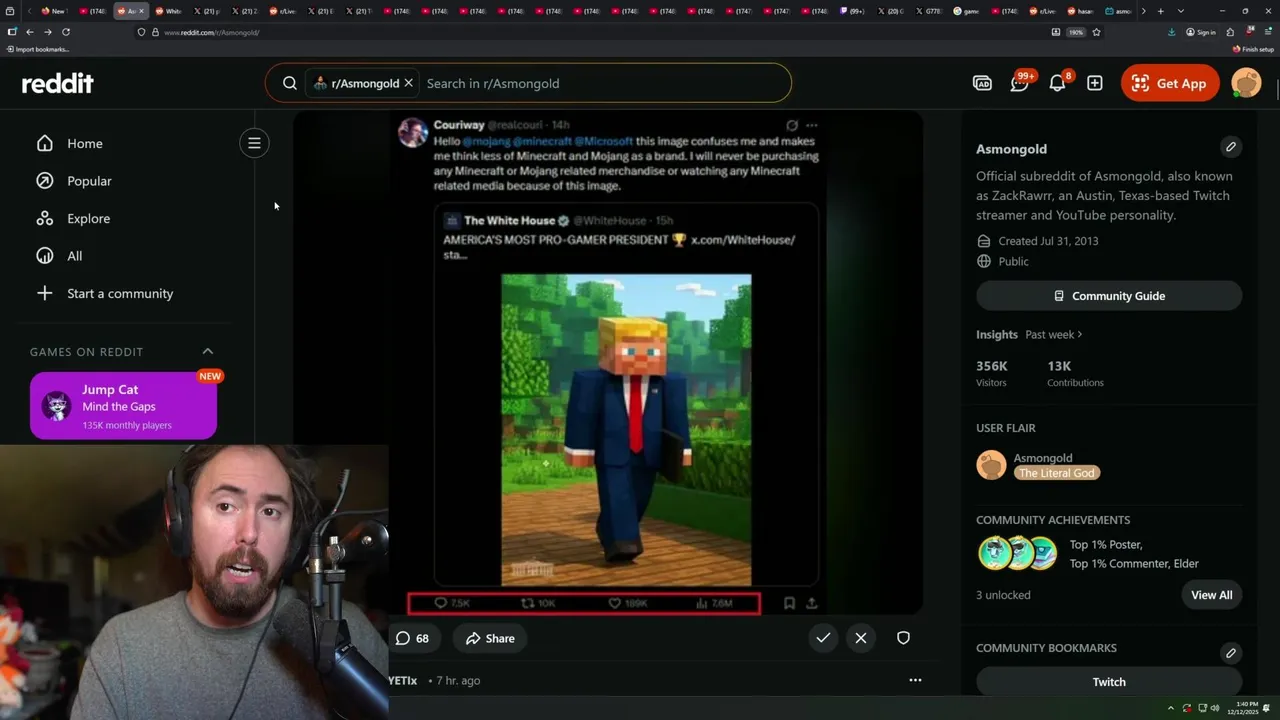Click the Finish setup prompt
This screenshot has height=720, width=1280.
[x=1253, y=49]
